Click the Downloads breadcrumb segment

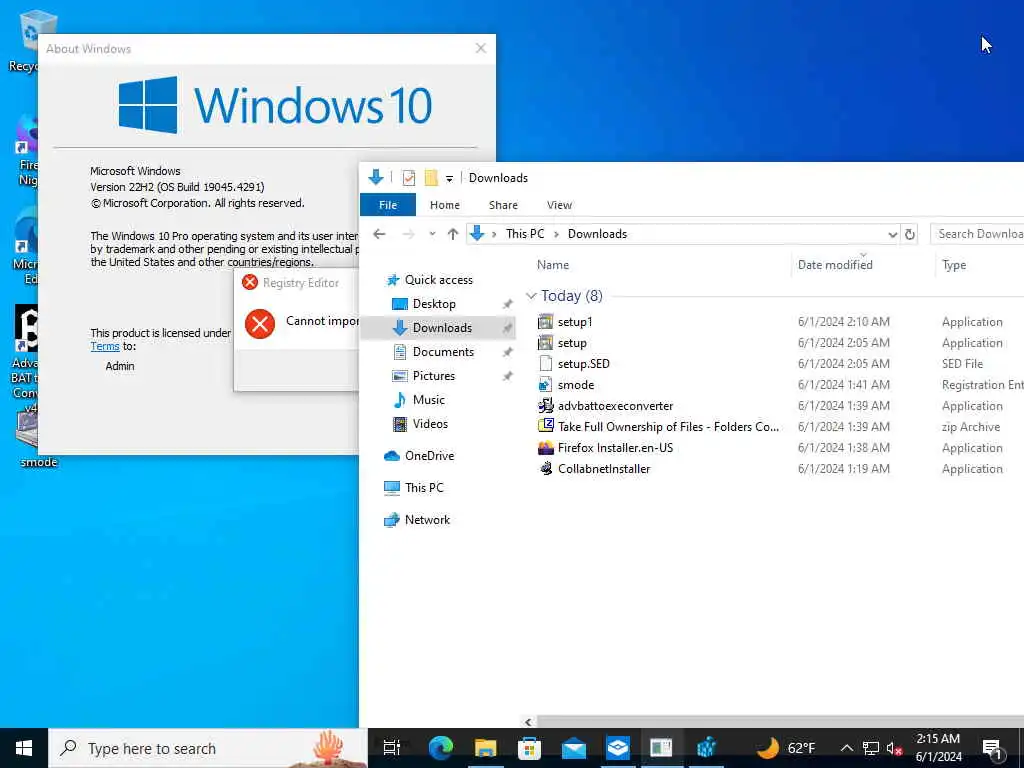point(597,234)
